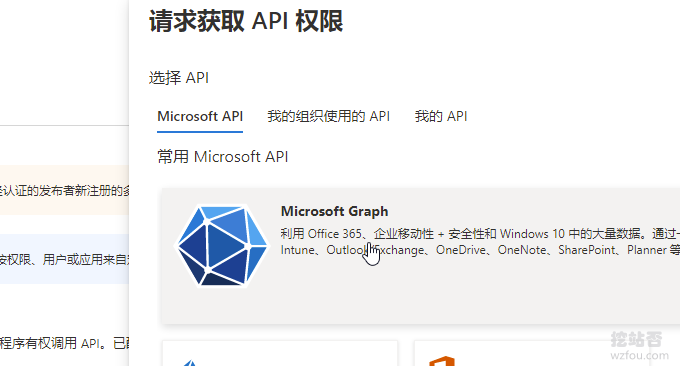
Task: Open the Microsoft Graph card title
Action: click(334, 211)
